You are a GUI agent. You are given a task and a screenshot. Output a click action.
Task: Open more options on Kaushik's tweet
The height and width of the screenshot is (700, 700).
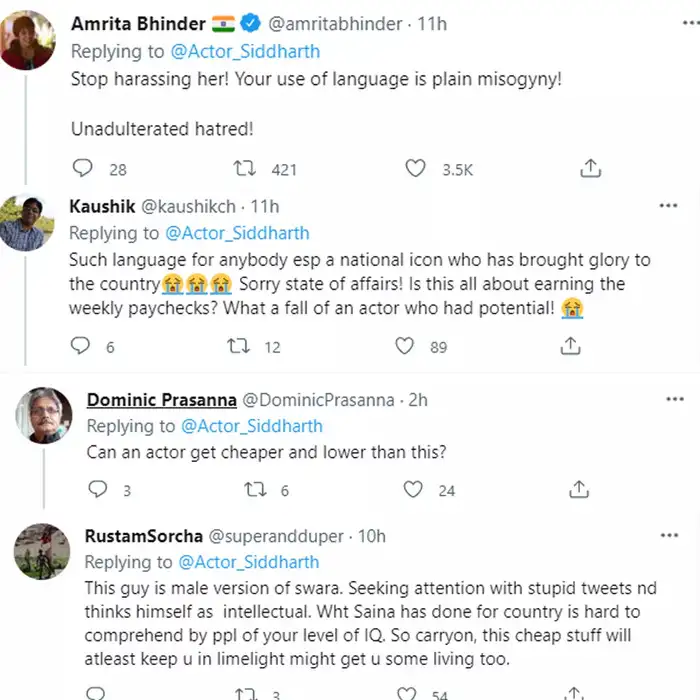(668, 206)
